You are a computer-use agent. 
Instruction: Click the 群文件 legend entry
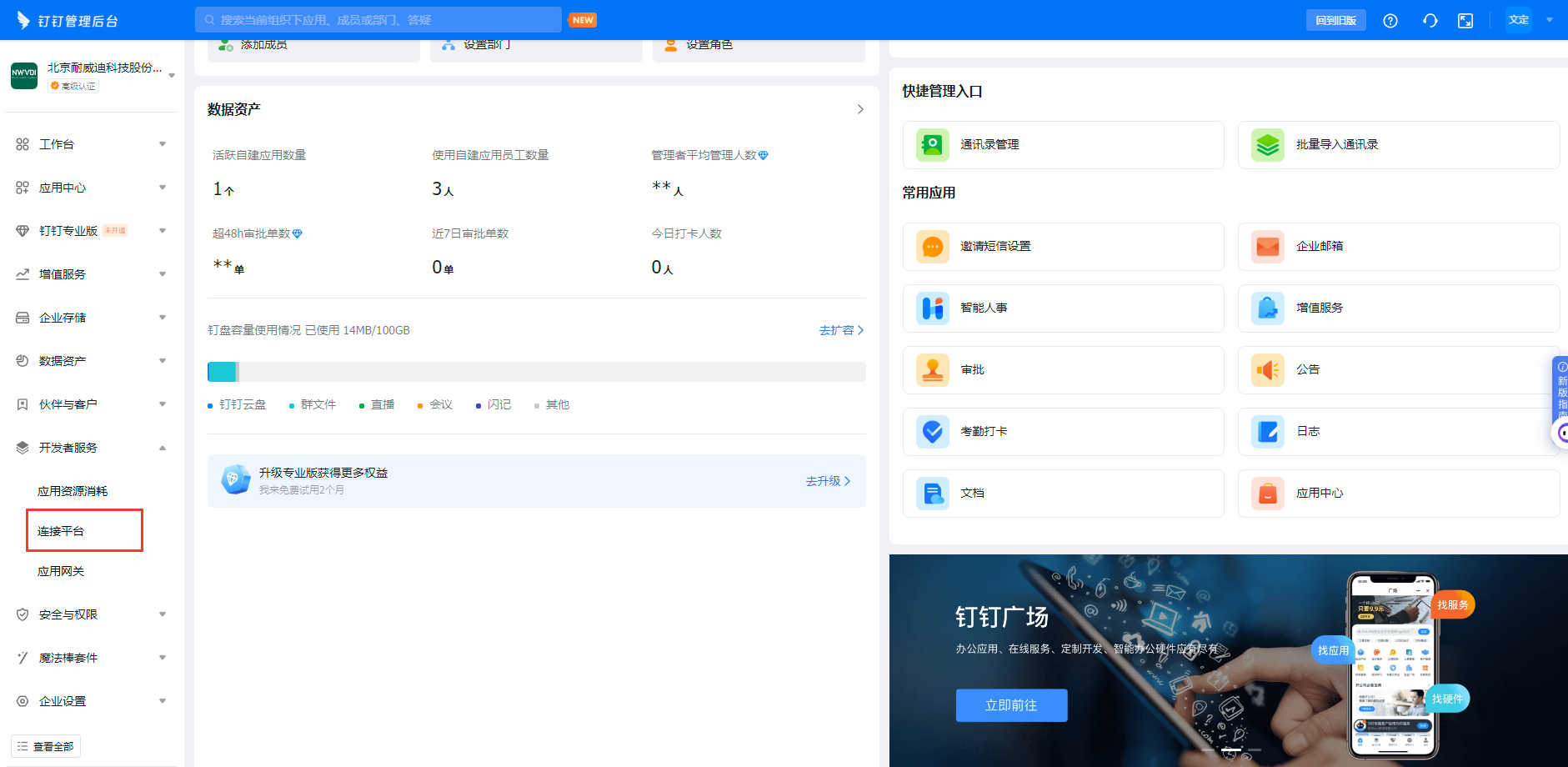(x=313, y=405)
